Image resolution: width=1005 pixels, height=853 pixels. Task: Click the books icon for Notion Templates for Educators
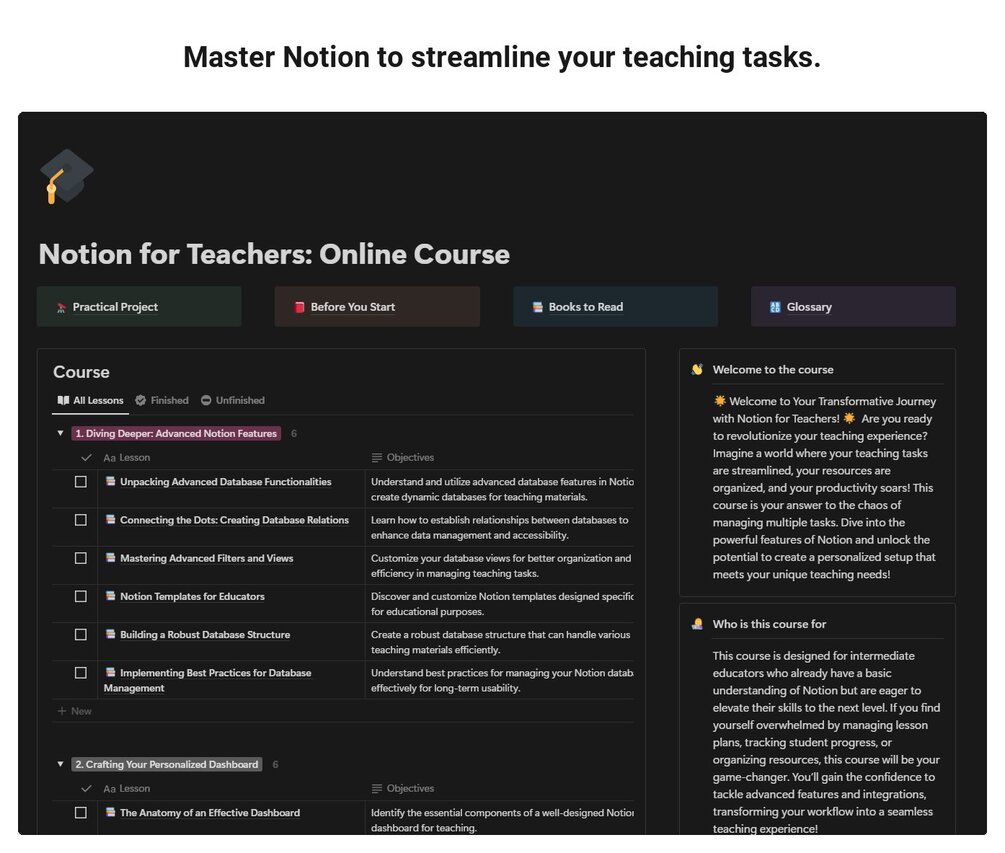click(x=110, y=596)
